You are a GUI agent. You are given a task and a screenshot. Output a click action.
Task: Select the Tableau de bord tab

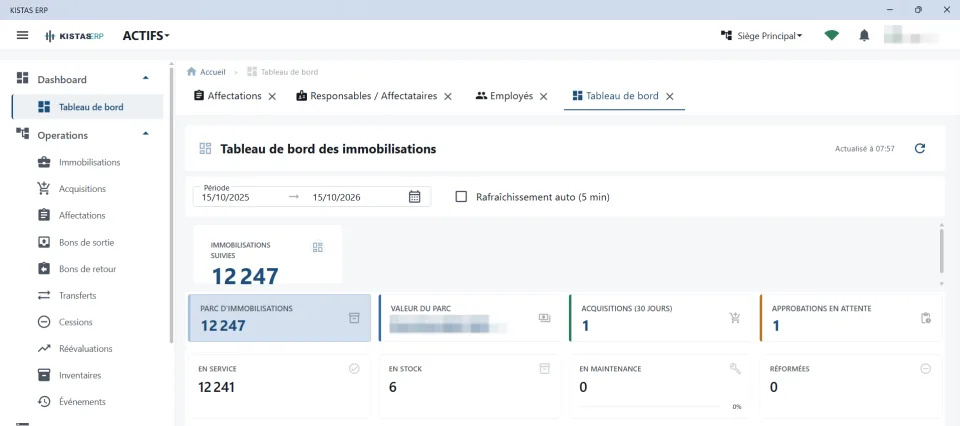[x=615, y=96]
